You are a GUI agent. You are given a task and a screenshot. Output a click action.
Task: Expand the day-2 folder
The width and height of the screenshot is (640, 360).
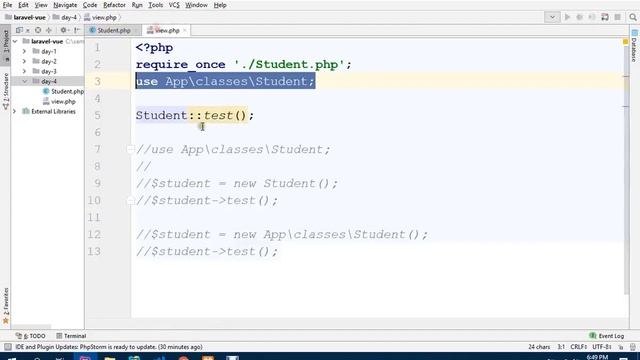click(x=24, y=61)
